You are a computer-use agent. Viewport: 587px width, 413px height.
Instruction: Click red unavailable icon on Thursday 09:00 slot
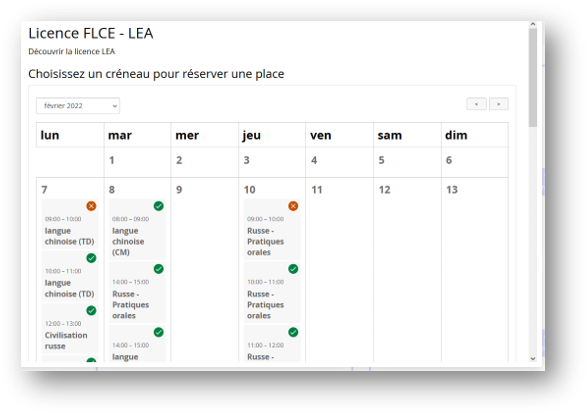293,206
